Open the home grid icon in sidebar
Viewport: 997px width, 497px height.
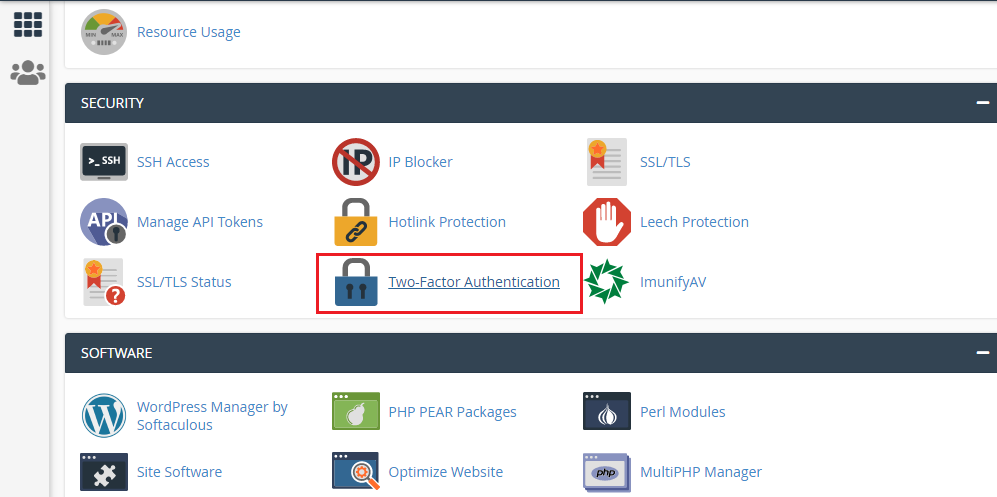(x=27, y=24)
